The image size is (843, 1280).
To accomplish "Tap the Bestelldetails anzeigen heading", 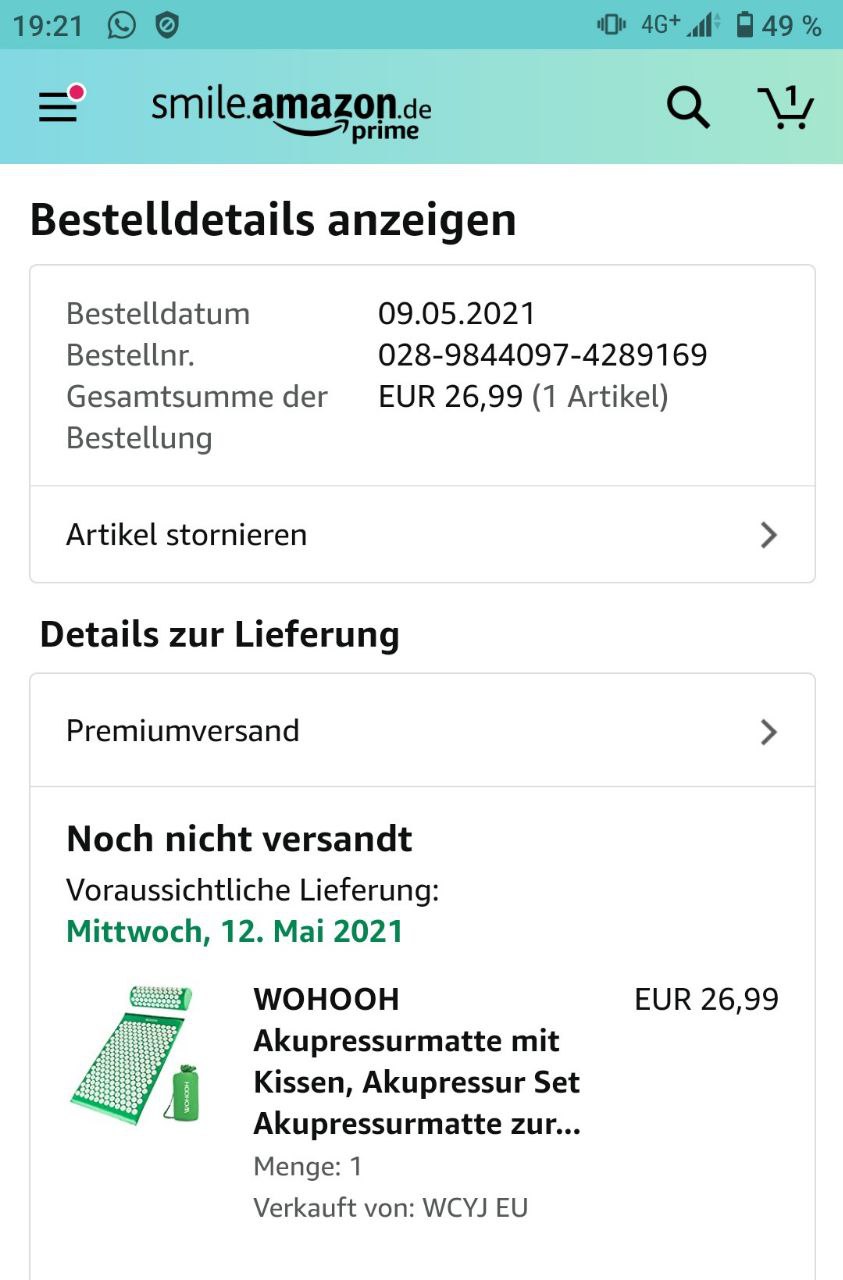I will point(273,220).
